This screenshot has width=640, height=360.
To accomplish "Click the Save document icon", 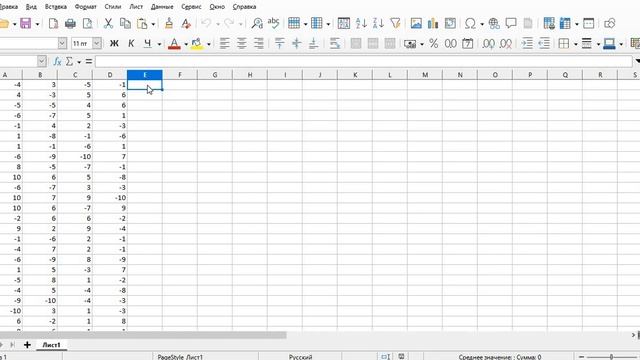I will (x=26, y=23).
